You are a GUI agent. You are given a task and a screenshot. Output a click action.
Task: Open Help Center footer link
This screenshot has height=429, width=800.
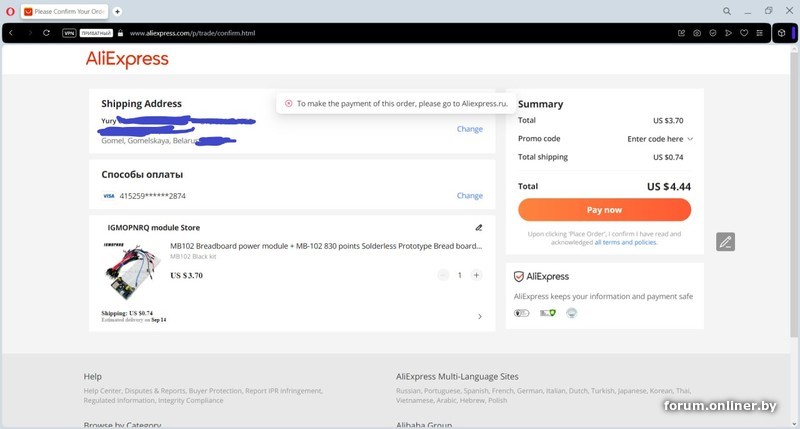pyautogui.click(x=103, y=391)
